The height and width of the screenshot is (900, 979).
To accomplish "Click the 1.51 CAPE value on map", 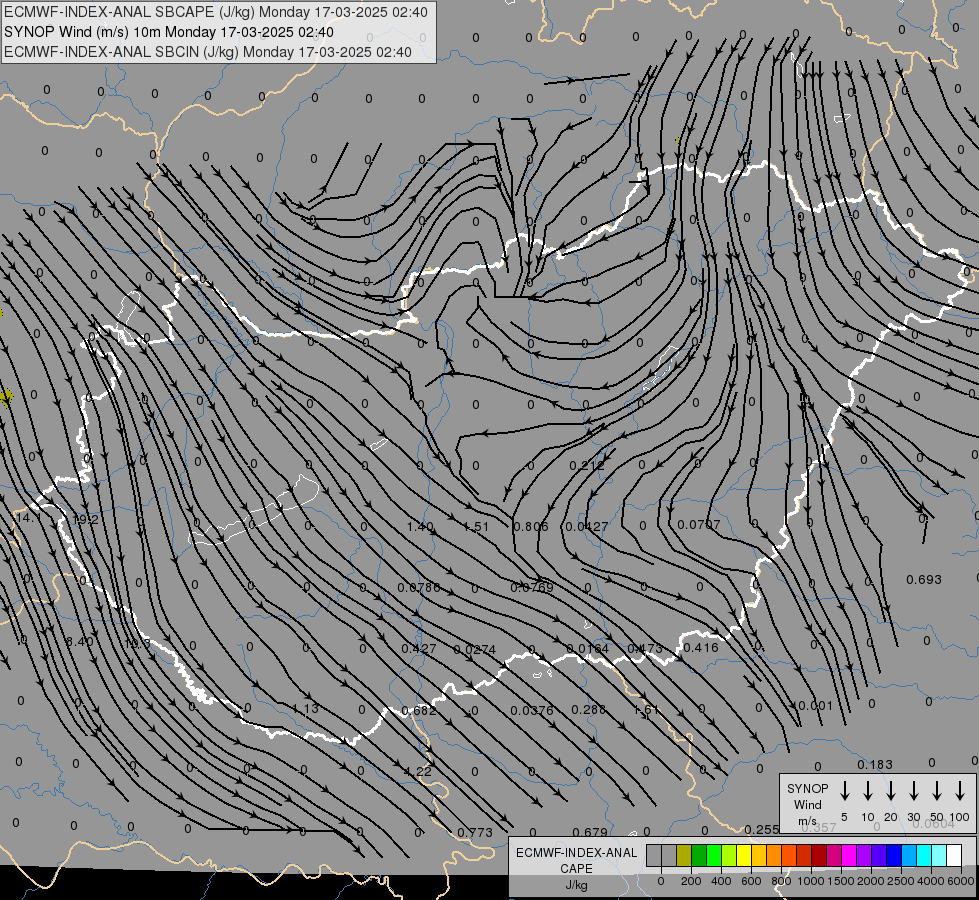I will point(475,527).
